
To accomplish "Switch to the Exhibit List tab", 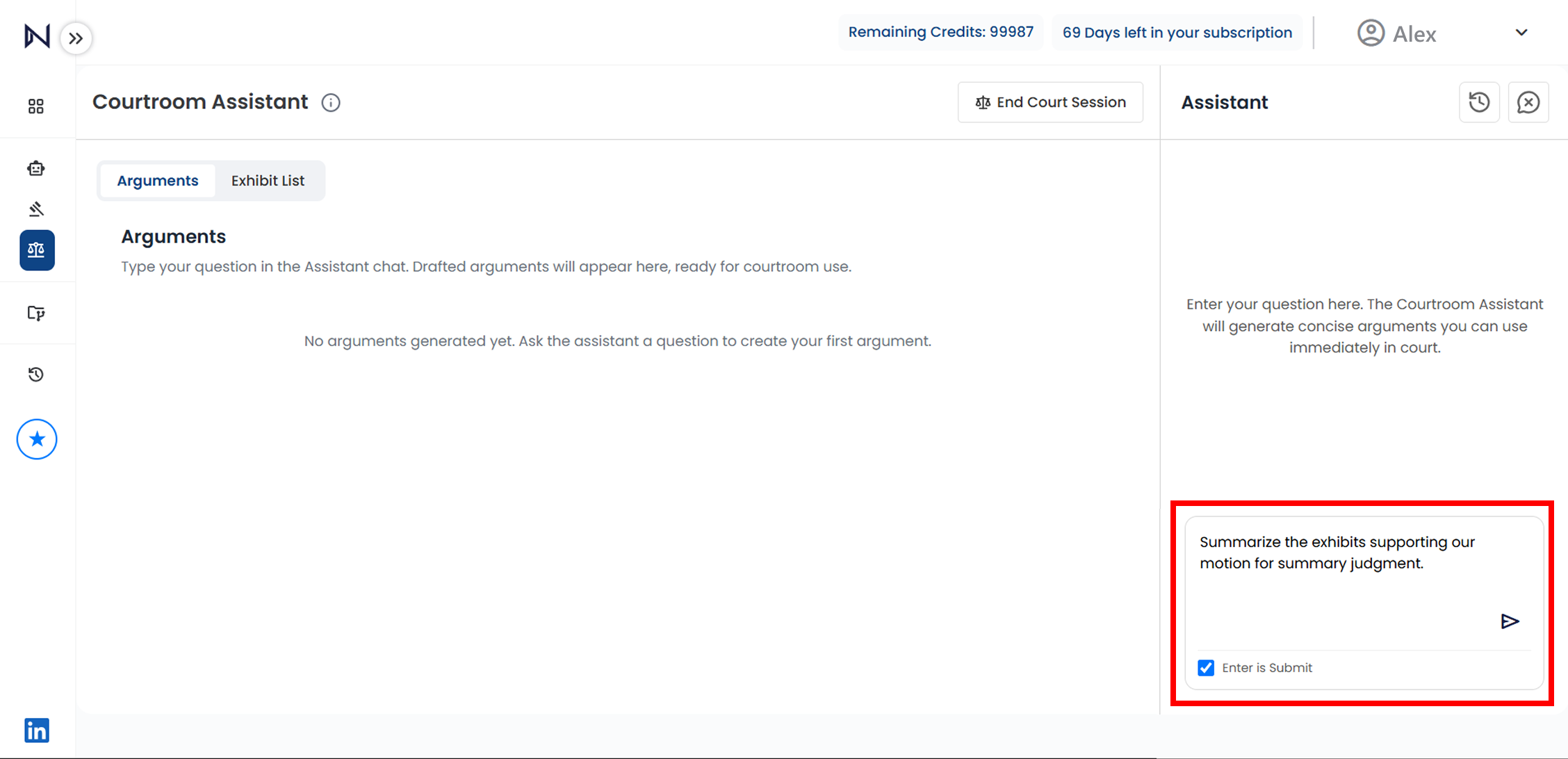I will tap(268, 181).
